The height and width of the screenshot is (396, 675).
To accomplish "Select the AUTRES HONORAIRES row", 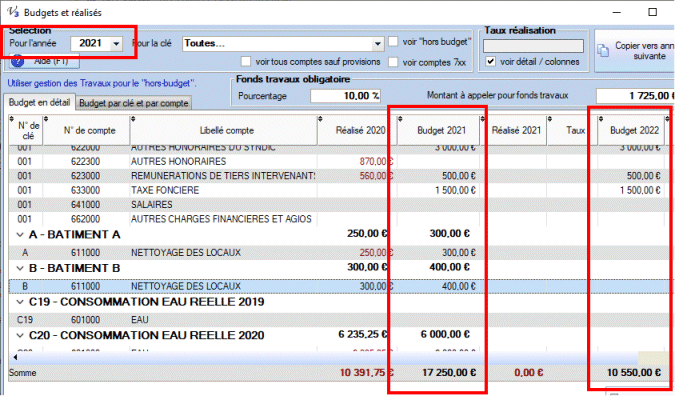I will click(x=340, y=161).
